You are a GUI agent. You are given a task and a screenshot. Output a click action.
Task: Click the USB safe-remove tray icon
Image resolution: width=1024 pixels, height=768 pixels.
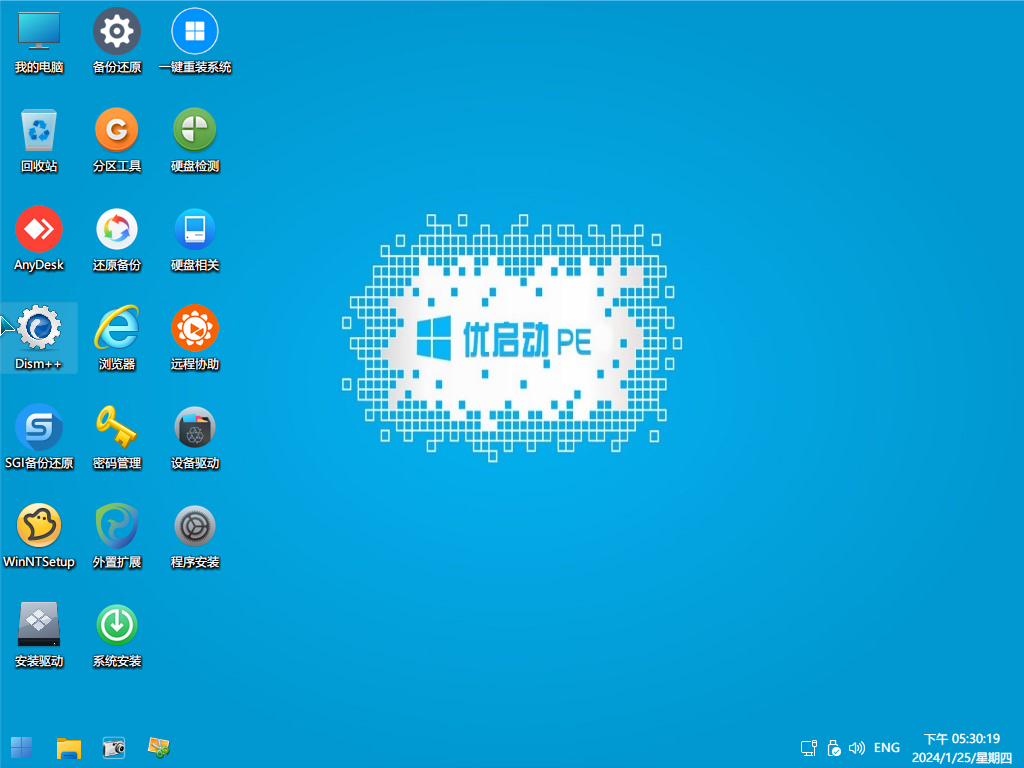pos(833,748)
